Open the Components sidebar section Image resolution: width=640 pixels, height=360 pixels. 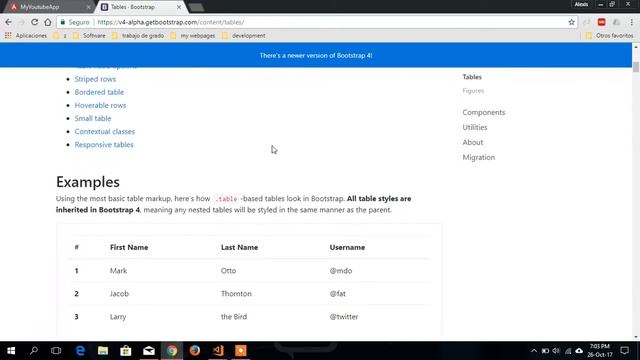pos(484,112)
